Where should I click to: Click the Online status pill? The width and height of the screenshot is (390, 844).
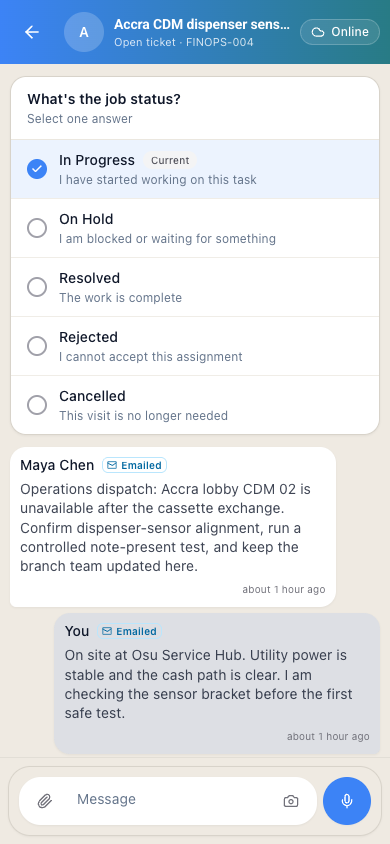click(340, 32)
